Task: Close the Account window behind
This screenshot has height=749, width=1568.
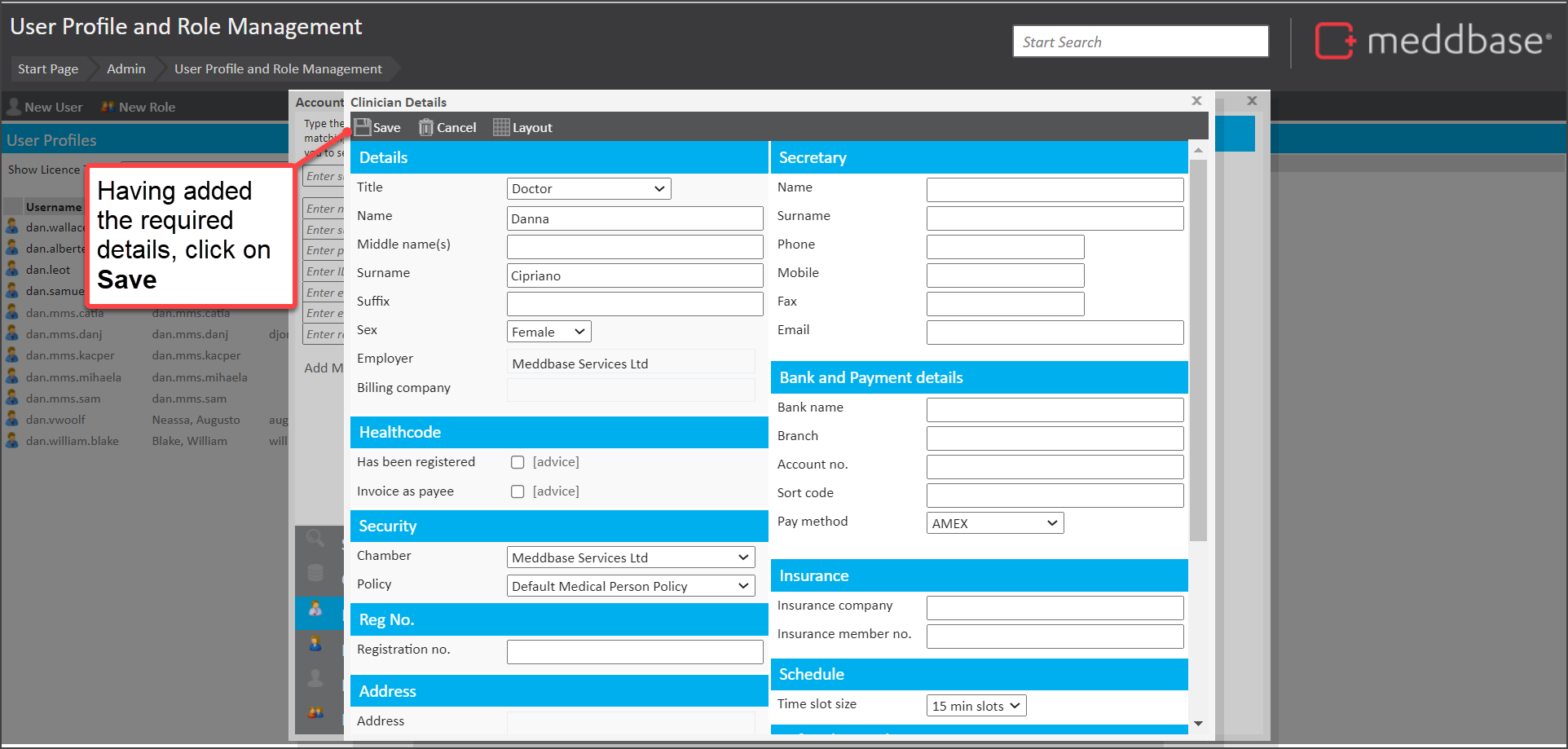Action: 1252,101
